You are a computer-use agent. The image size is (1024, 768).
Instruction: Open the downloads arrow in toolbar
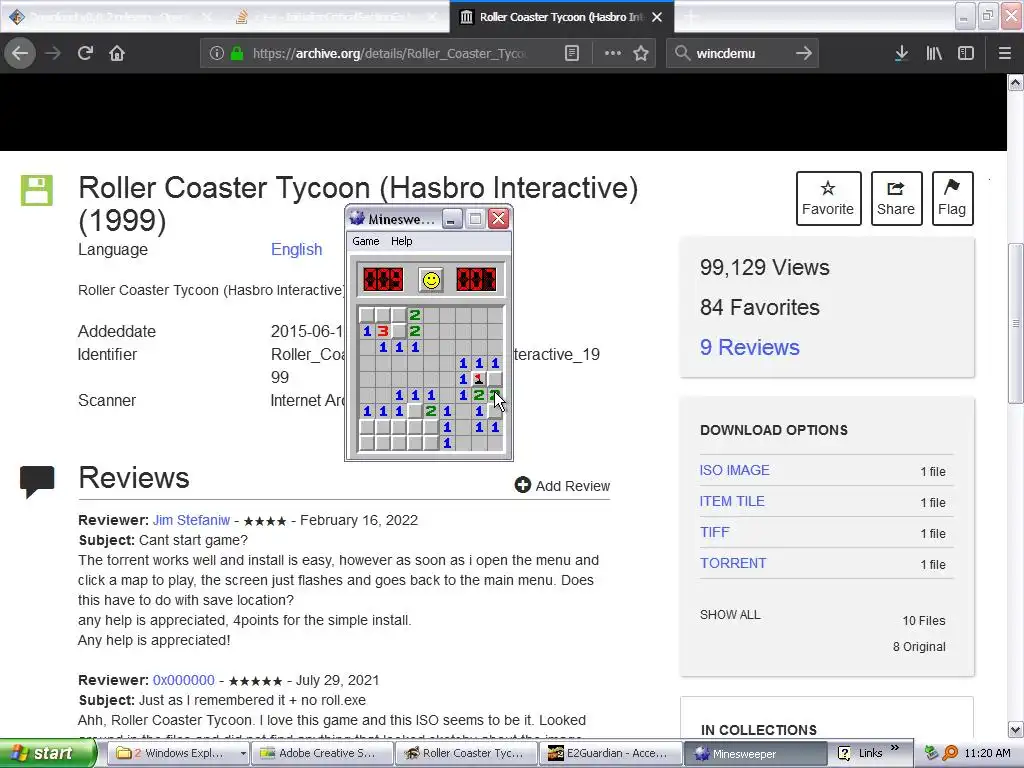click(901, 53)
